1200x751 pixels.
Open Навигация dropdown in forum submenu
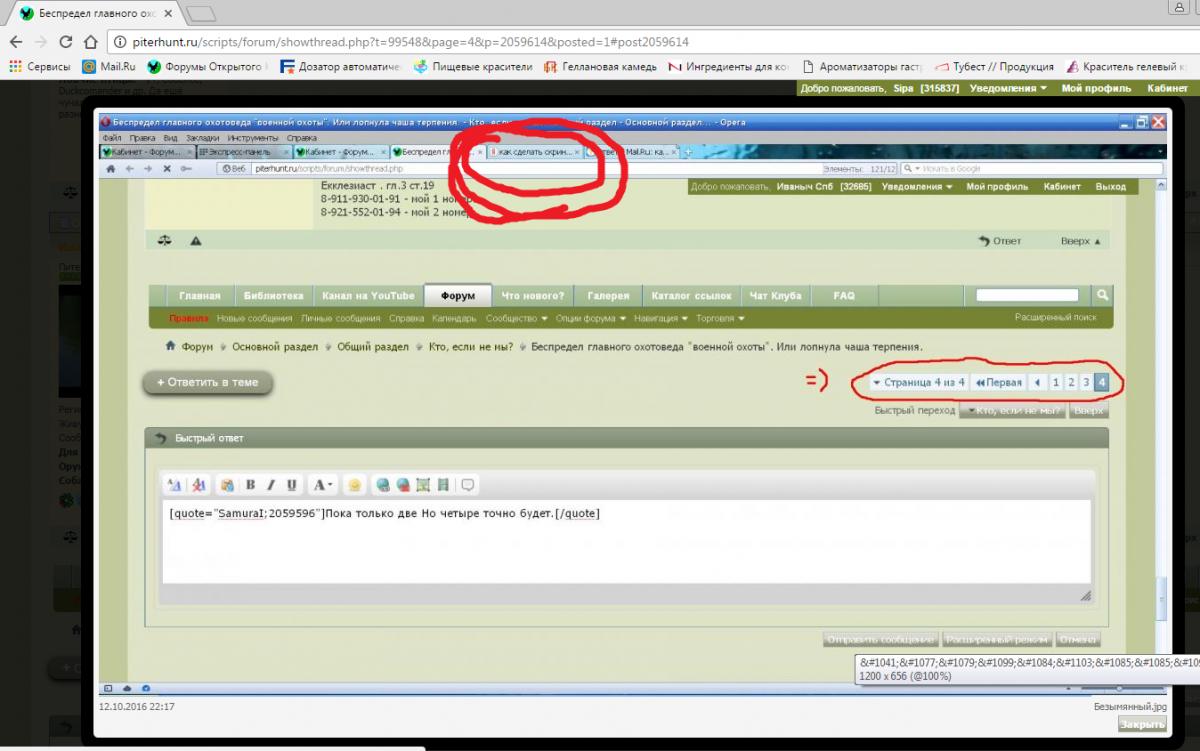pyautogui.click(x=661, y=319)
